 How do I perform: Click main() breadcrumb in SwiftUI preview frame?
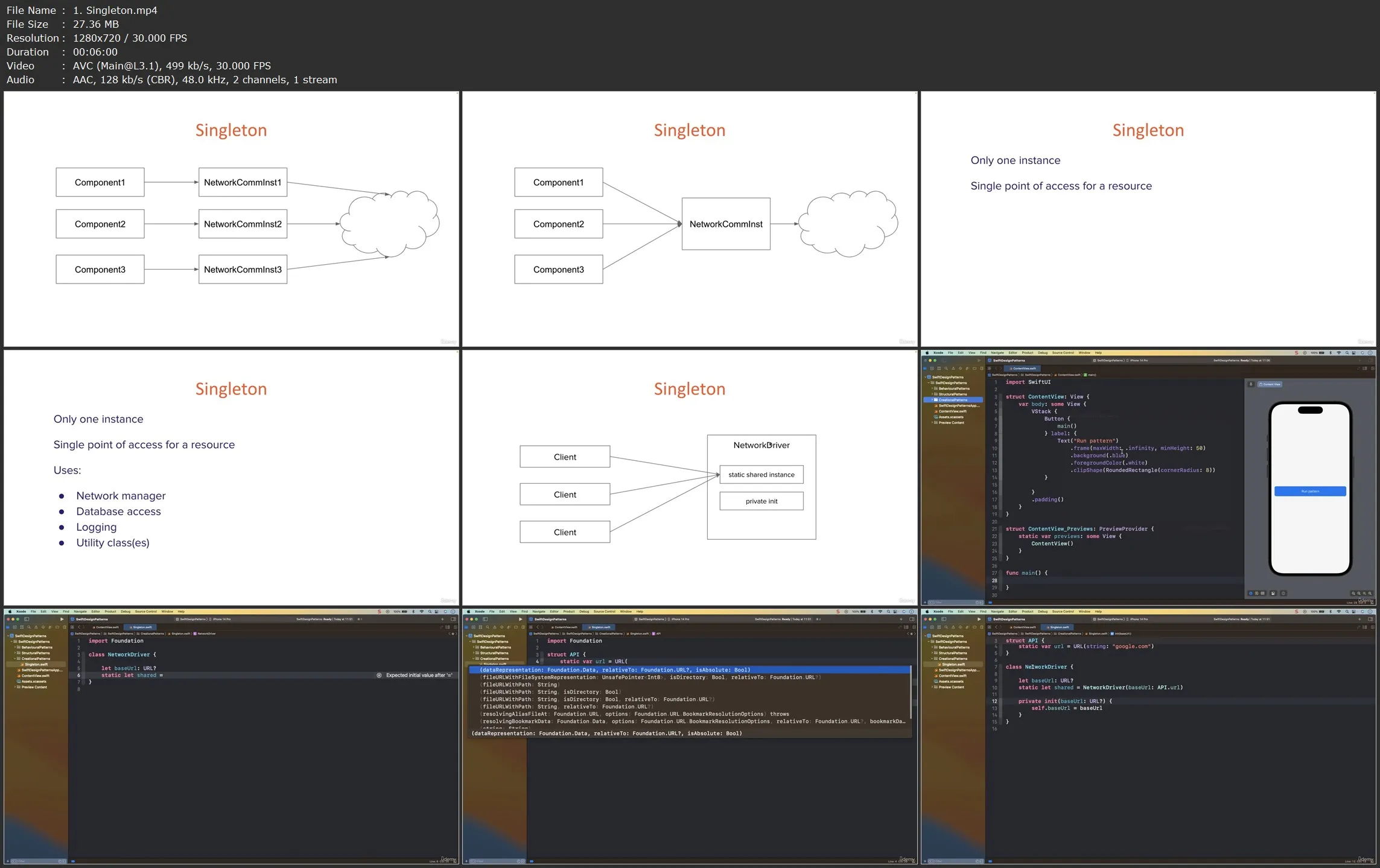click(x=1090, y=375)
